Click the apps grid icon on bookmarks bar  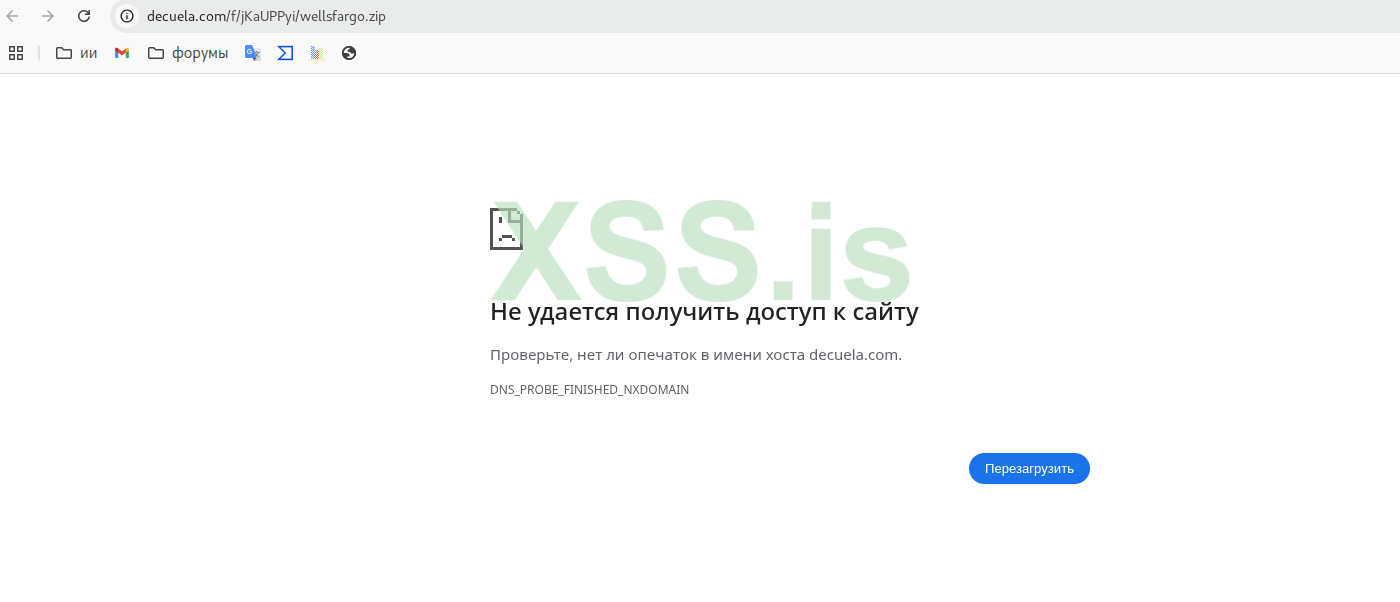(x=15, y=52)
